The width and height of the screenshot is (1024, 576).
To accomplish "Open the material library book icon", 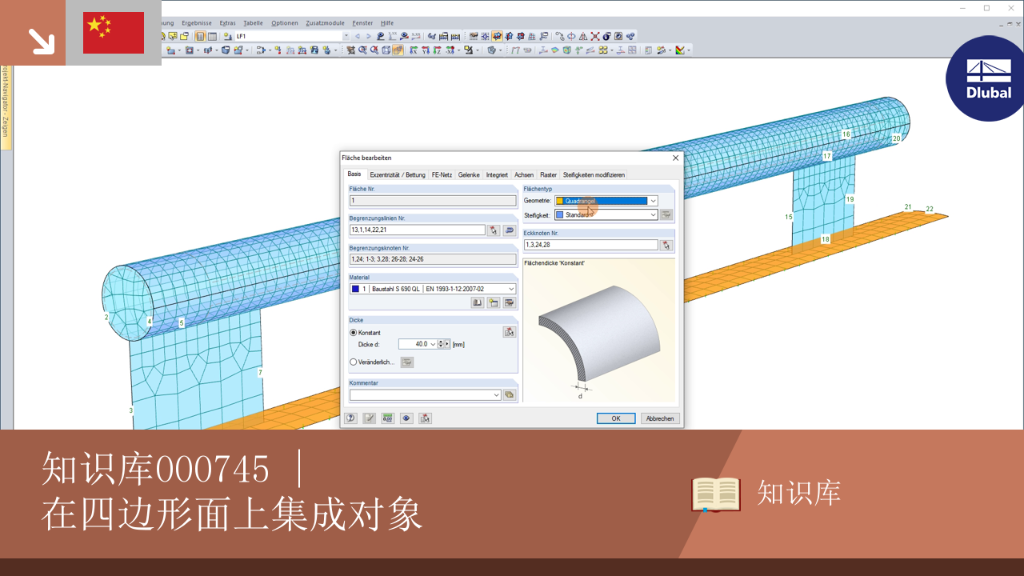I will [x=477, y=303].
